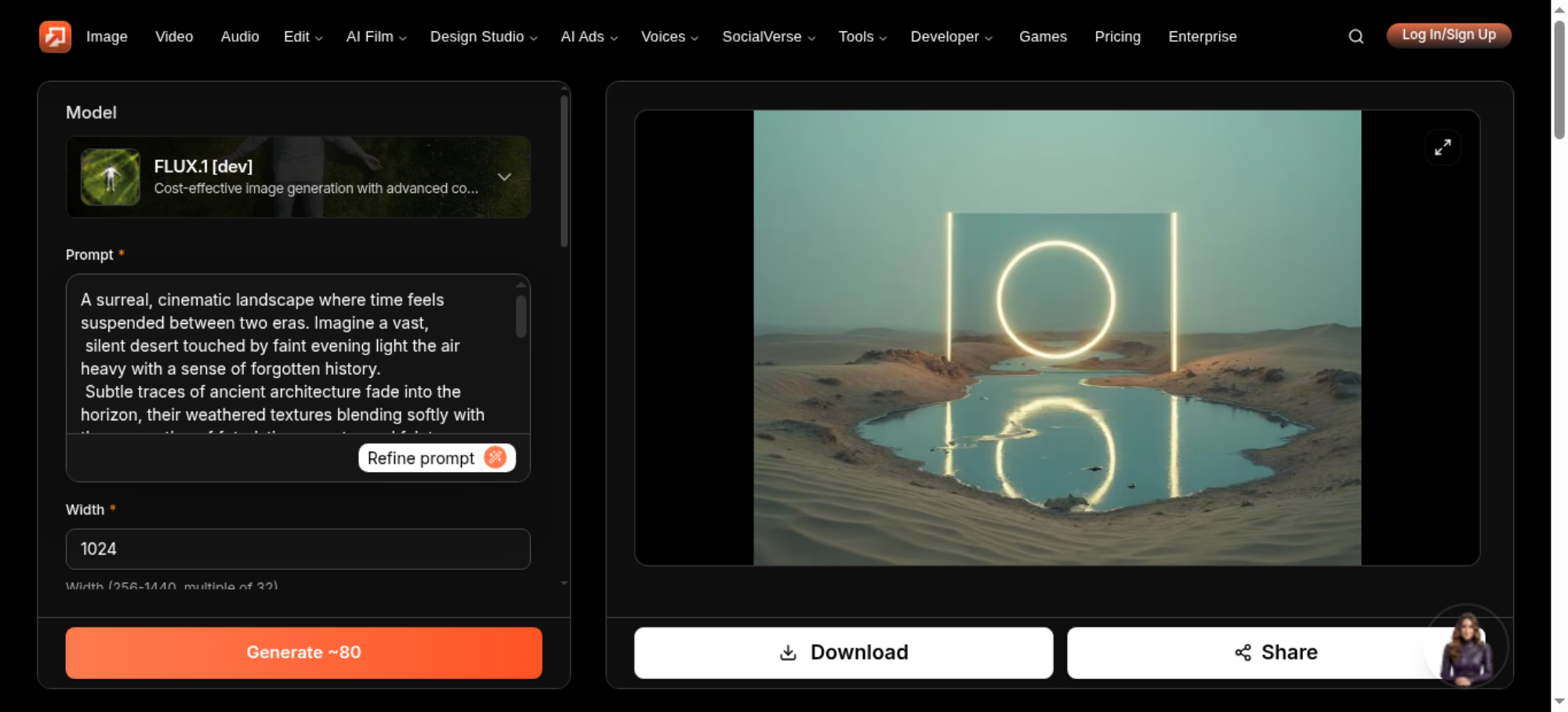Open the search magnifier icon
1568x712 pixels.
click(x=1356, y=37)
